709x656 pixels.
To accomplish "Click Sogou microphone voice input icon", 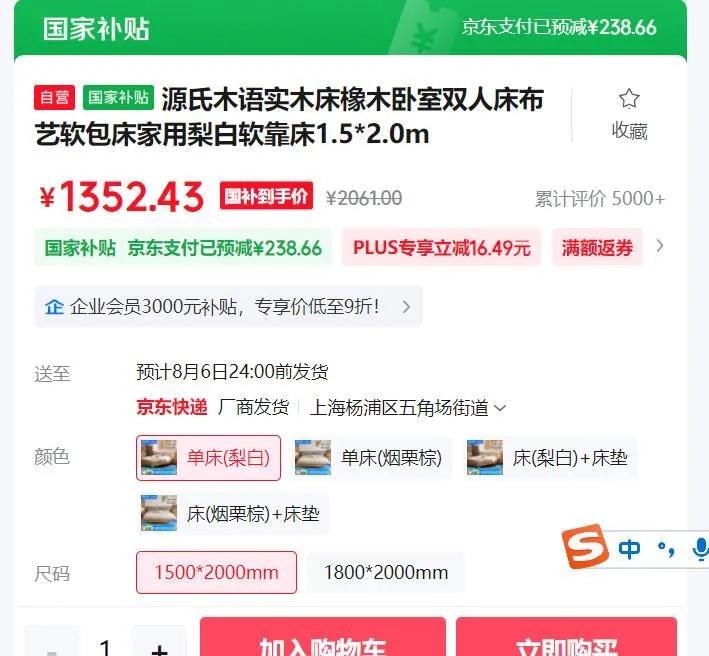I will [x=700, y=549].
